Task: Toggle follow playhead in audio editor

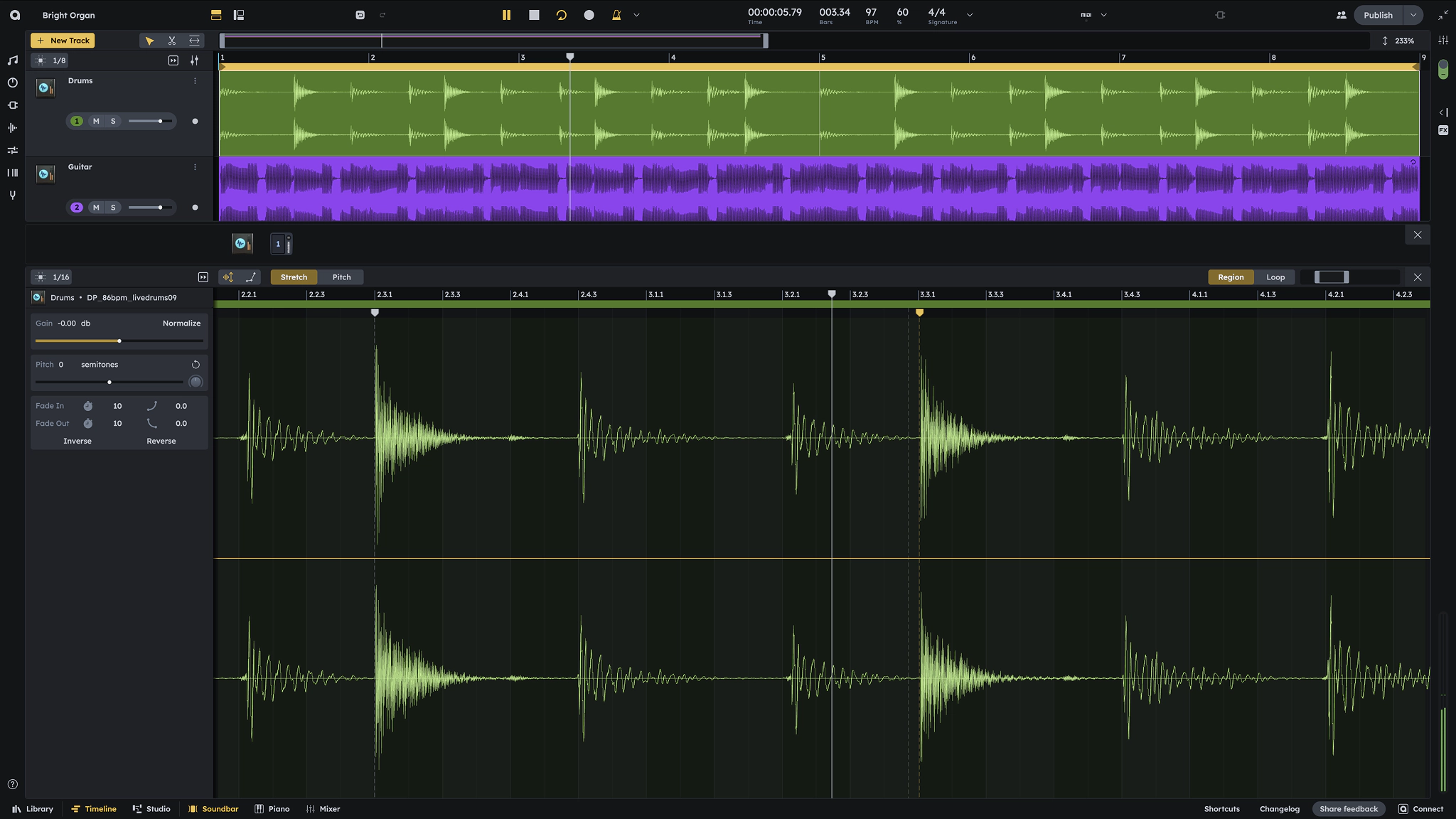Action: point(203,277)
